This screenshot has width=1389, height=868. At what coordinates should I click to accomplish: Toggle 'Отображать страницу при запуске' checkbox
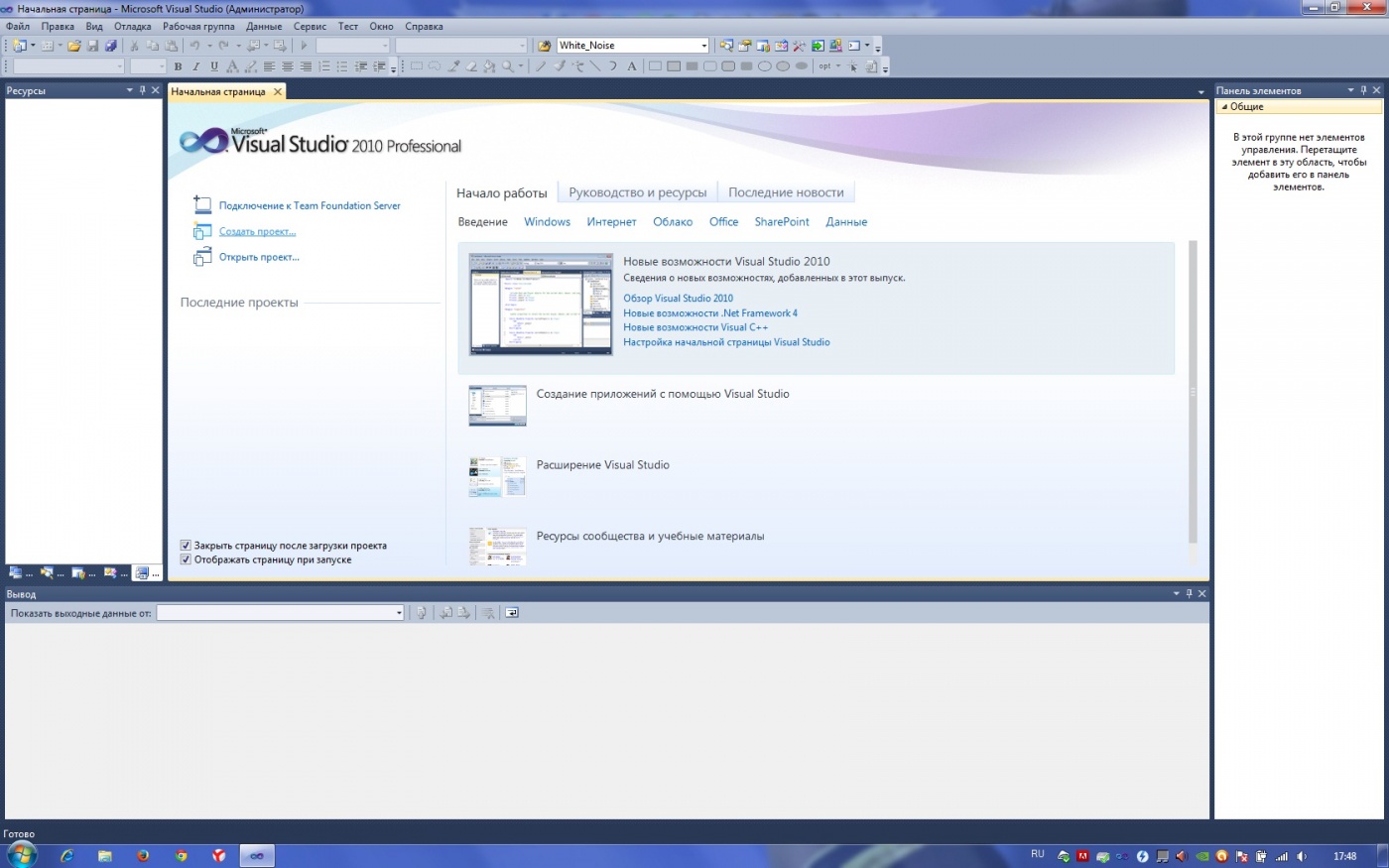pos(186,559)
